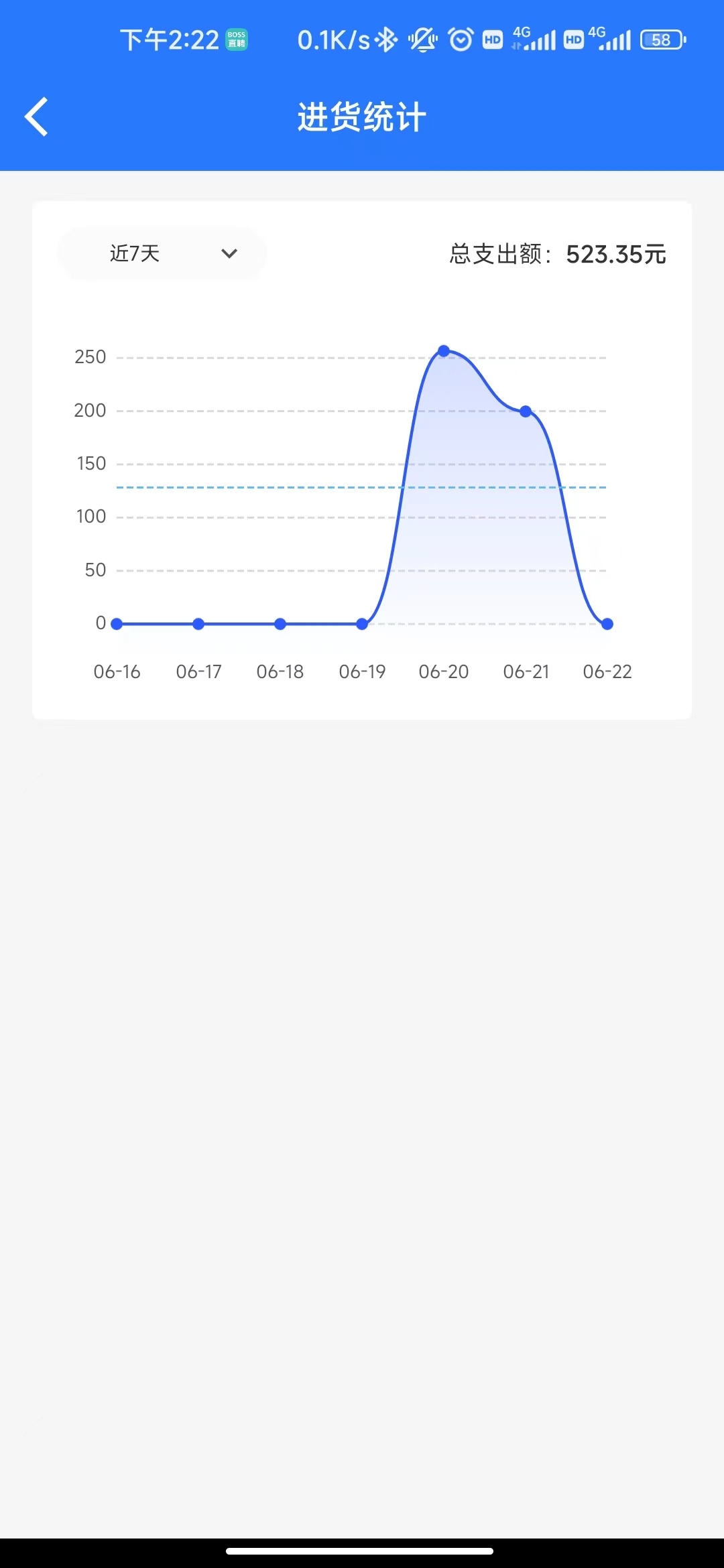This screenshot has height=1568, width=724.
Task: Tap the 进货统计 page title
Action: (x=362, y=117)
